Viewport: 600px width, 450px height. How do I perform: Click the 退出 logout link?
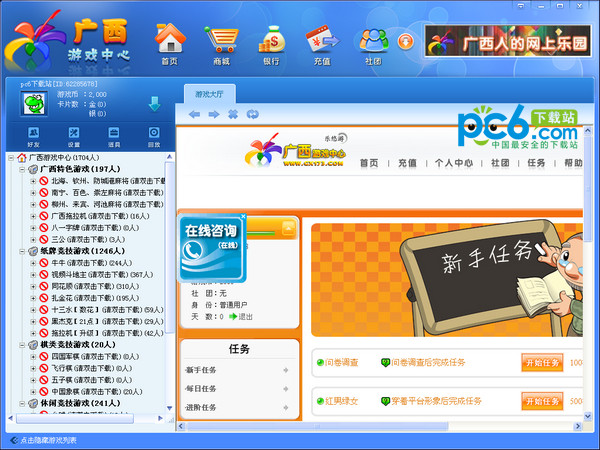click(245, 316)
